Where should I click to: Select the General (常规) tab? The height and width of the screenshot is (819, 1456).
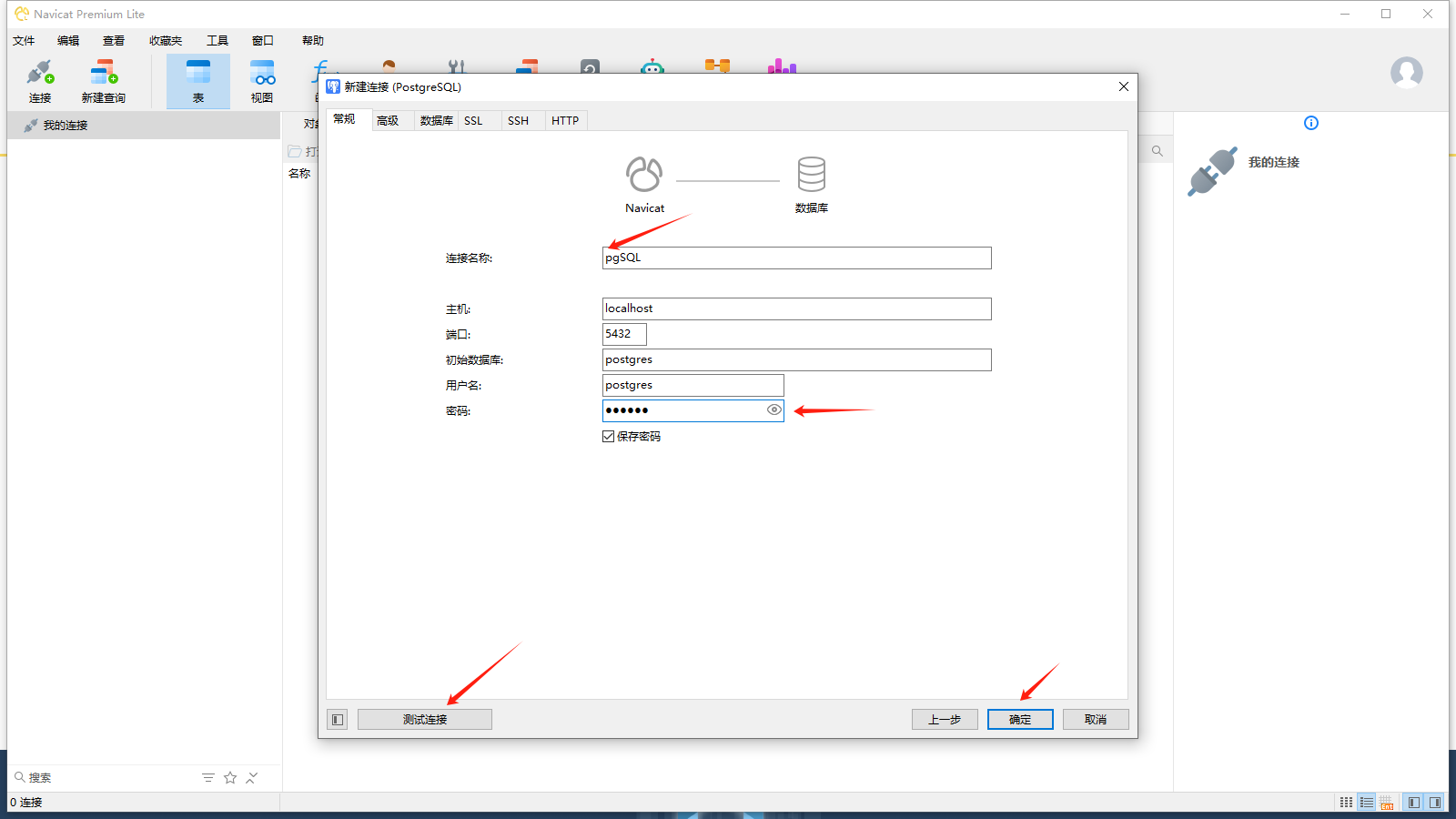(x=349, y=119)
